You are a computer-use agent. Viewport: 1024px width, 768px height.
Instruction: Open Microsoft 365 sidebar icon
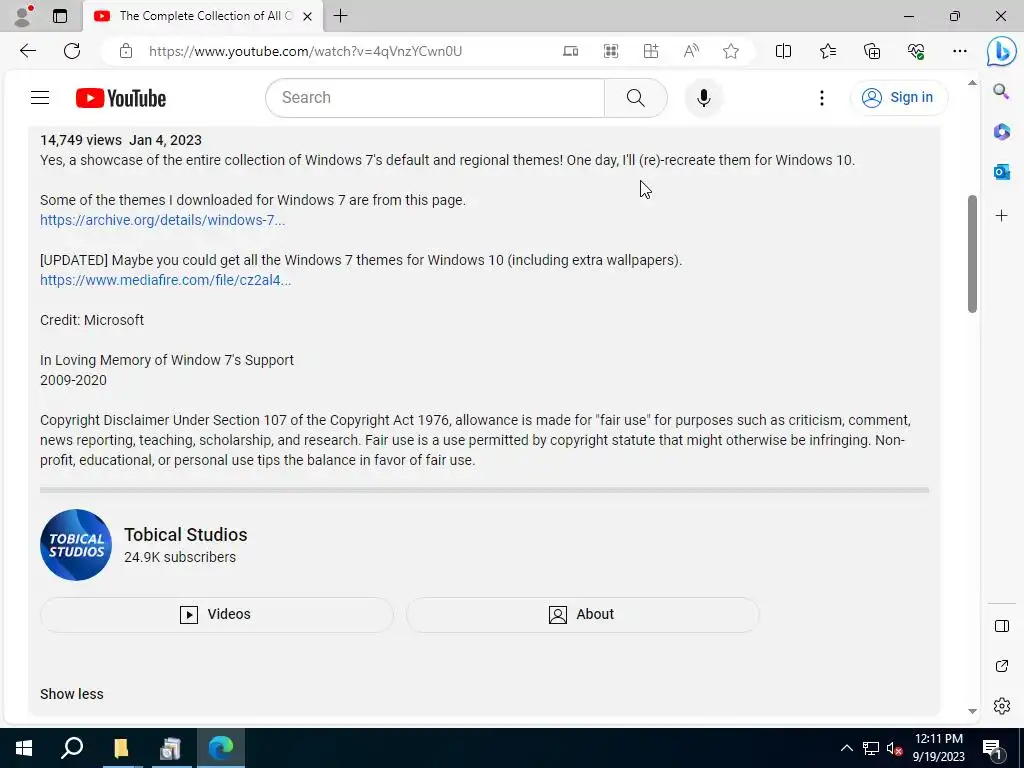(x=1001, y=131)
